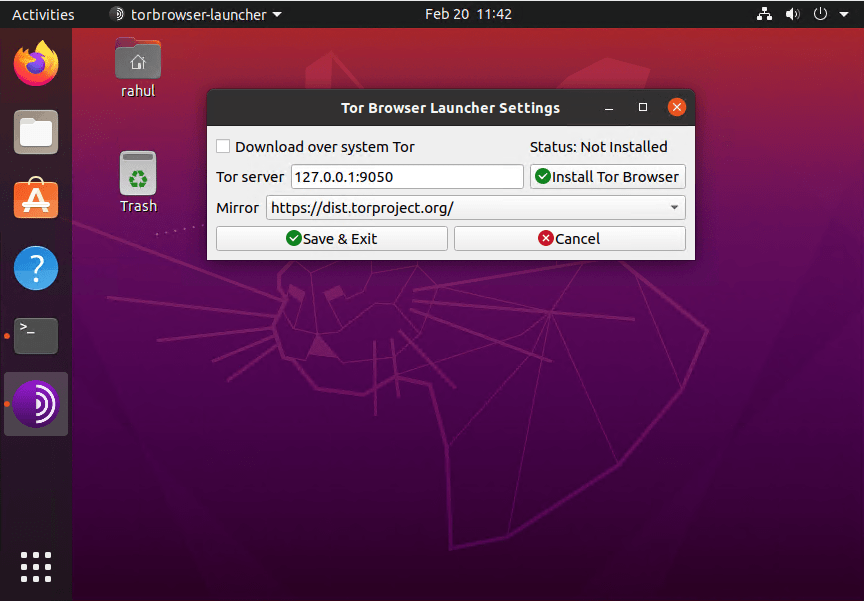864x601 pixels.
Task: Select the Tor Browser dock icon
Action: [x=36, y=404]
